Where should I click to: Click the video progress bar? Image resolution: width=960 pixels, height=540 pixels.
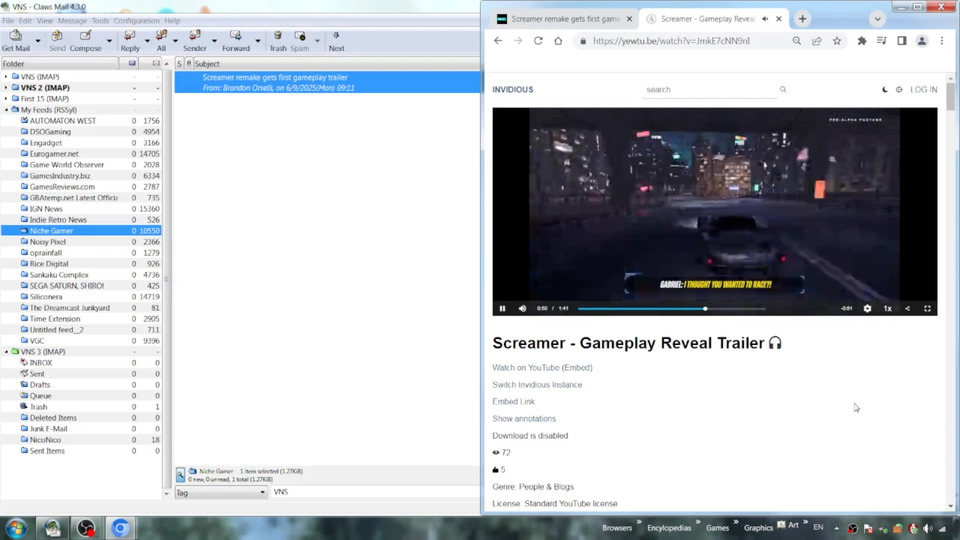point(671,309)
